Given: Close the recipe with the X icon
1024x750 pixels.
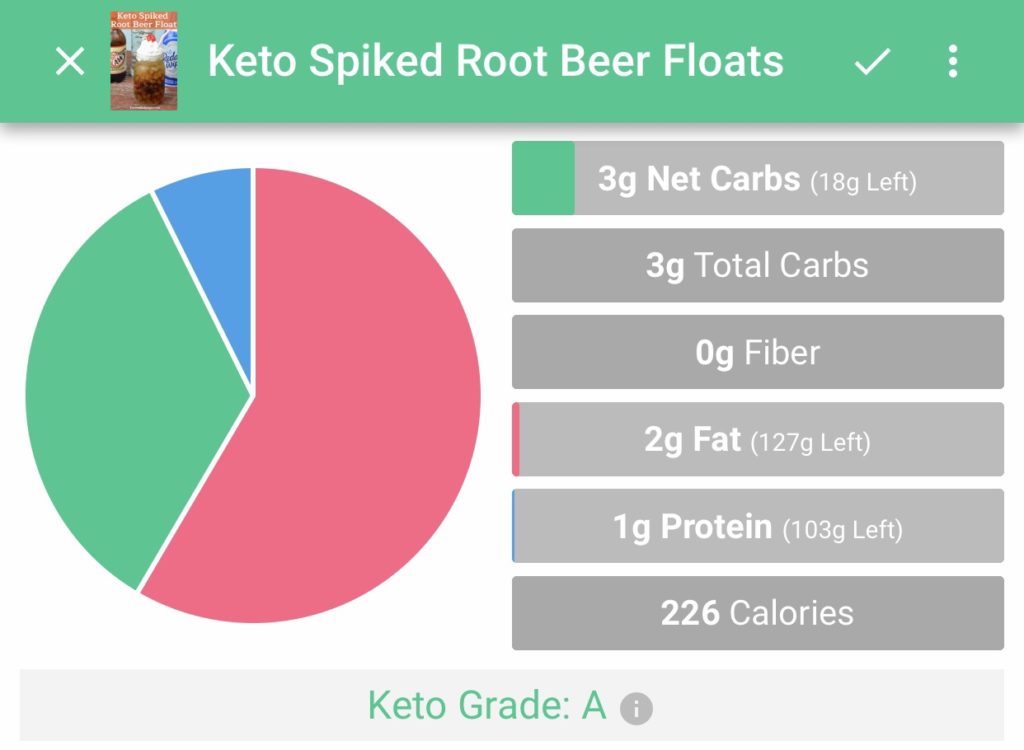Looking at the screenshot, I should coord(70,62).
